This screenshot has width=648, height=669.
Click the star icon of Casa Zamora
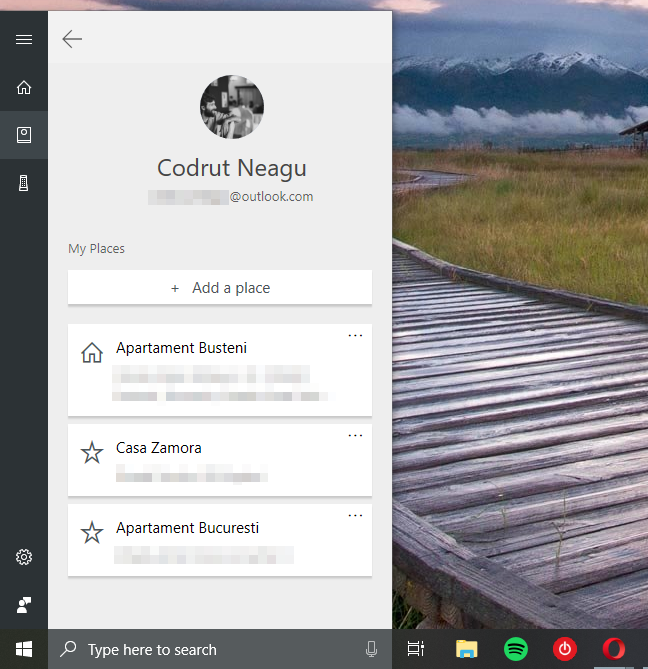92,452
